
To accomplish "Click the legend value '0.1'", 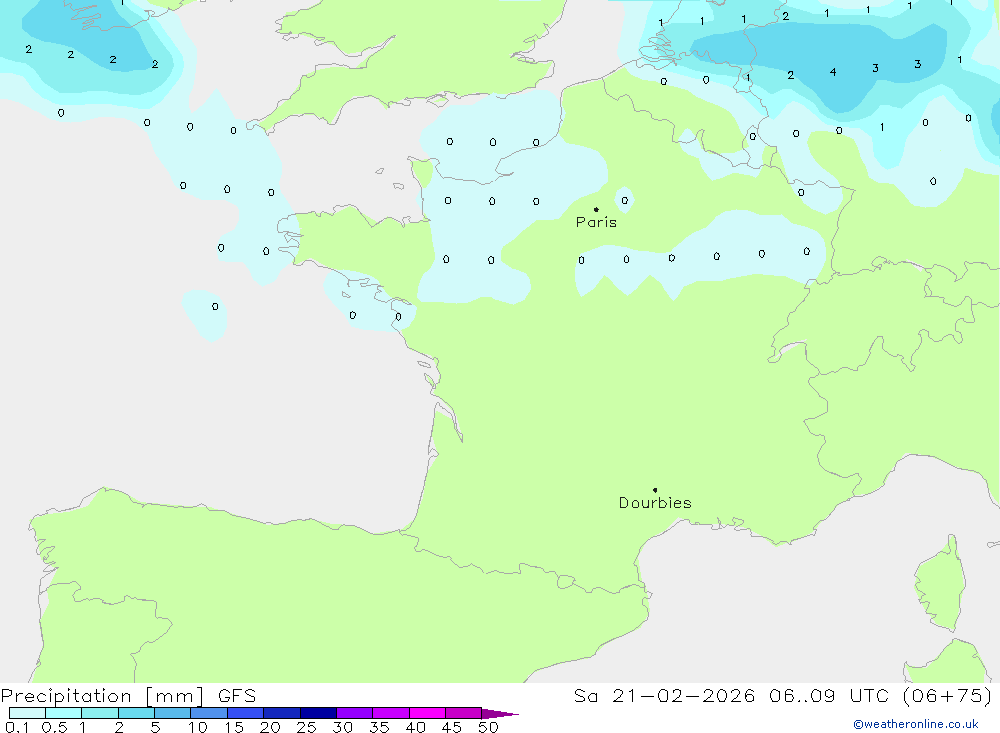I will (17, 727).
